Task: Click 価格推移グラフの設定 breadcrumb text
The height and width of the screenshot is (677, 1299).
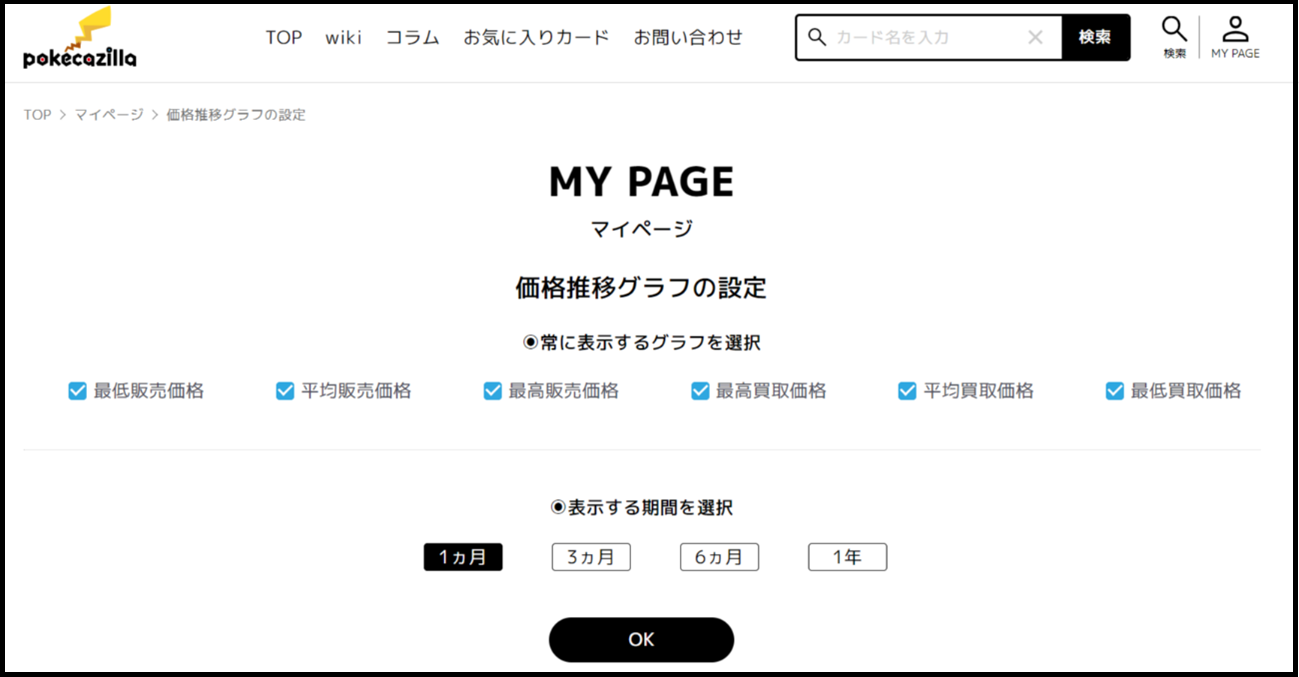Action: (236, 115)
